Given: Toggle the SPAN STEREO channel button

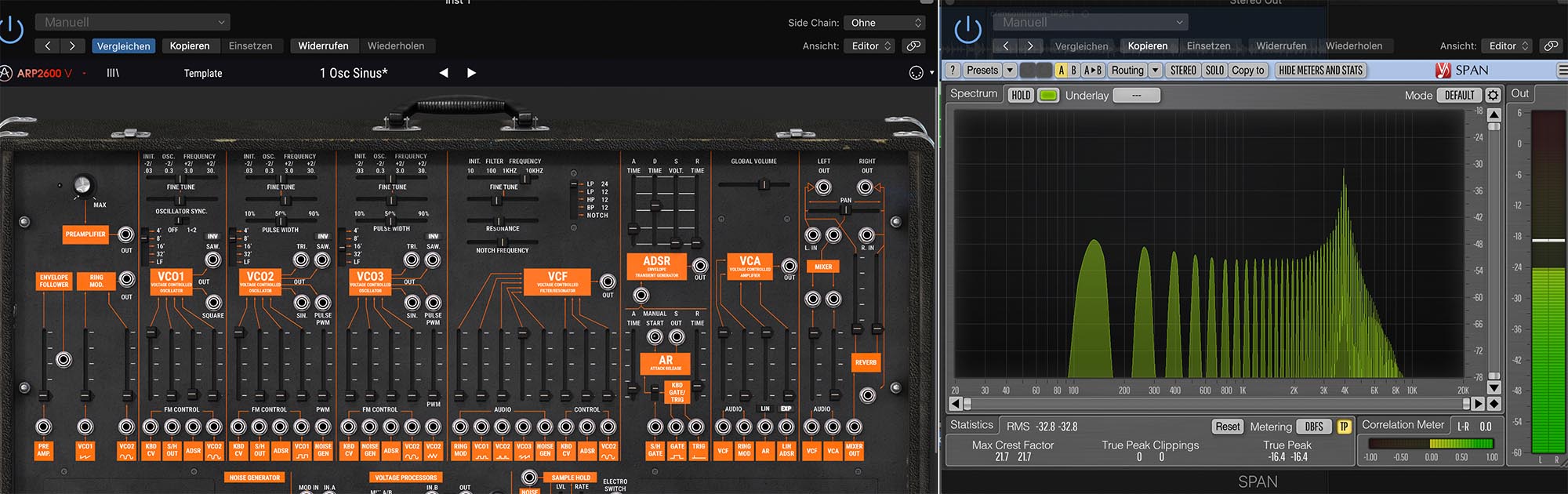Looking at the screenshot, I should coord(1183,71).
